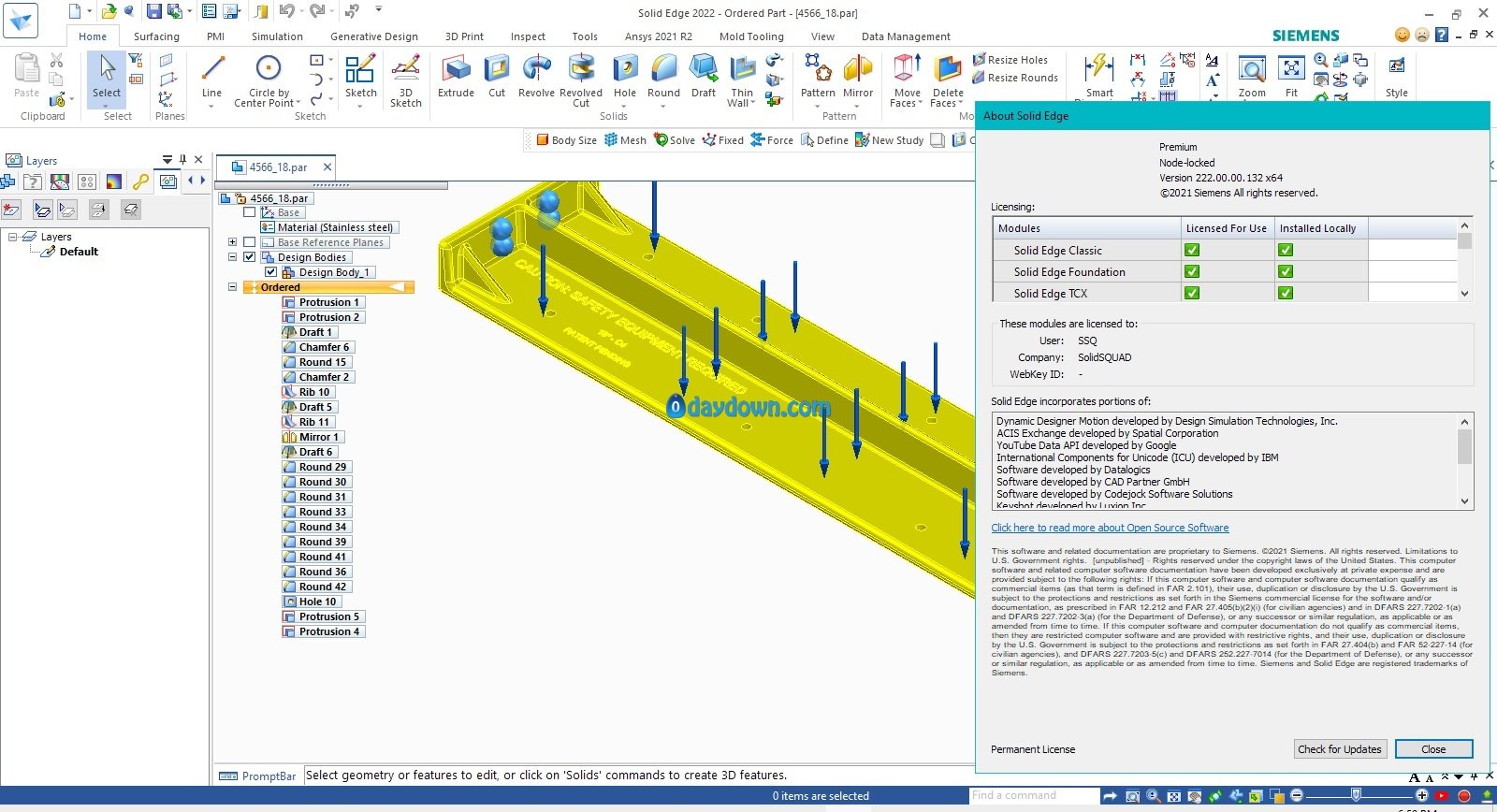Collapse the Layers tree root node
This screenshot has height=812, width=1497.
pos(13,237)
